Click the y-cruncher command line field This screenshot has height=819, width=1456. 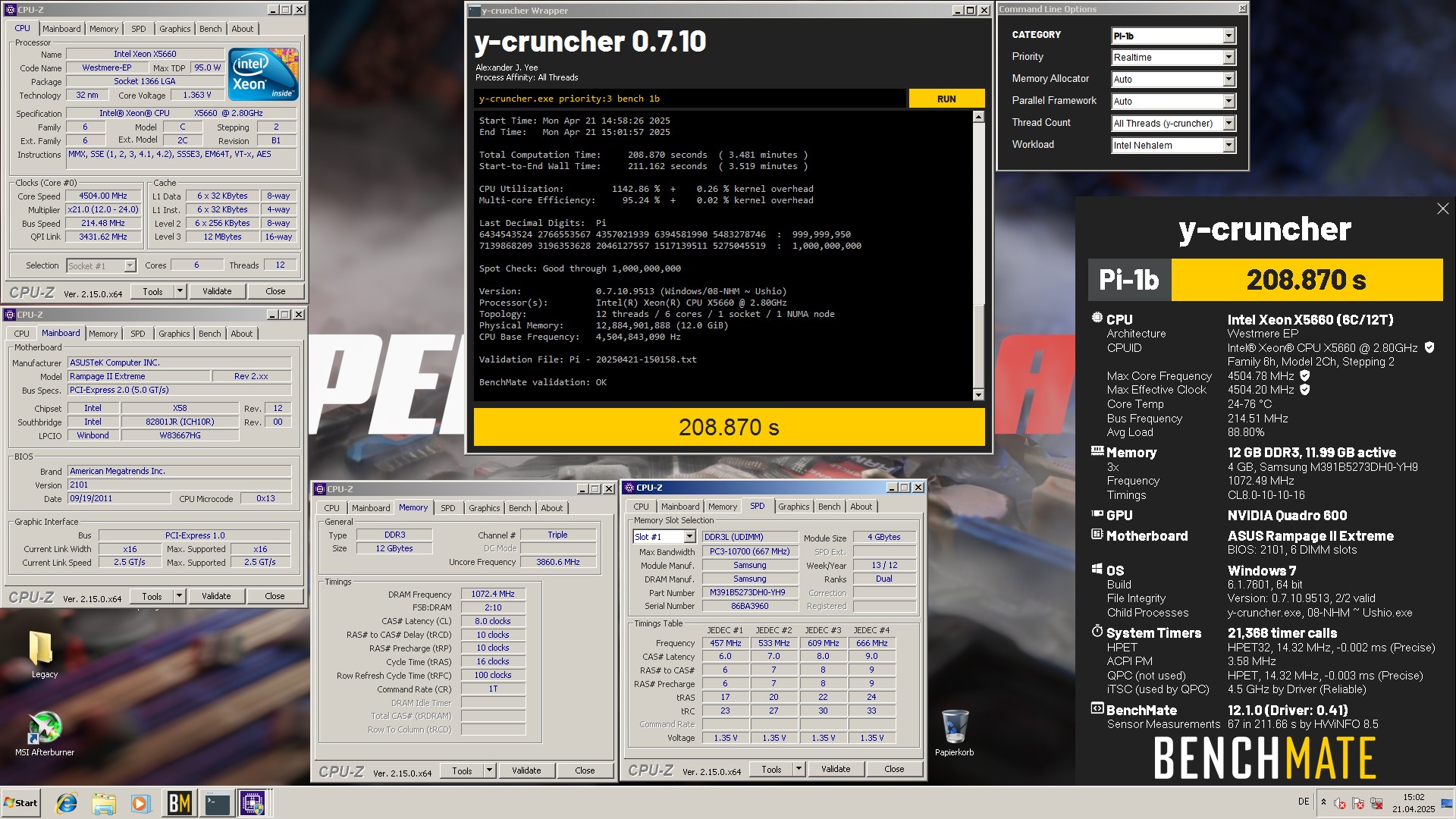click(x=690, y=99)
